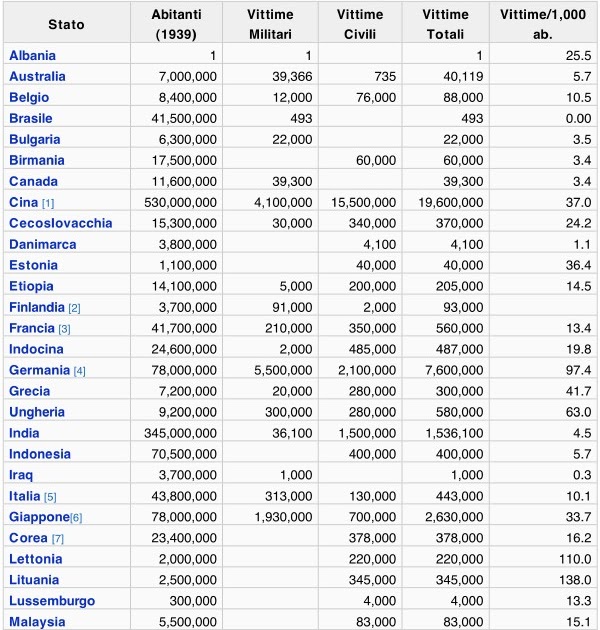Go to the Birmania link
This screenshot has height=630, width=600.
coord(37,160)
